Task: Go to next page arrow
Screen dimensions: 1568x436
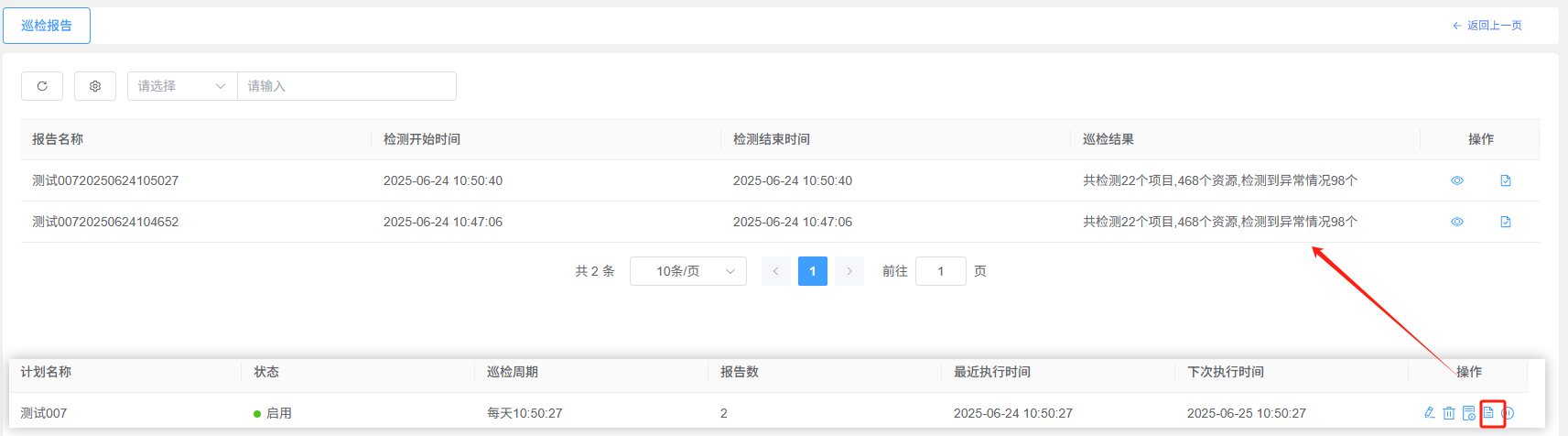Action: 849,271
